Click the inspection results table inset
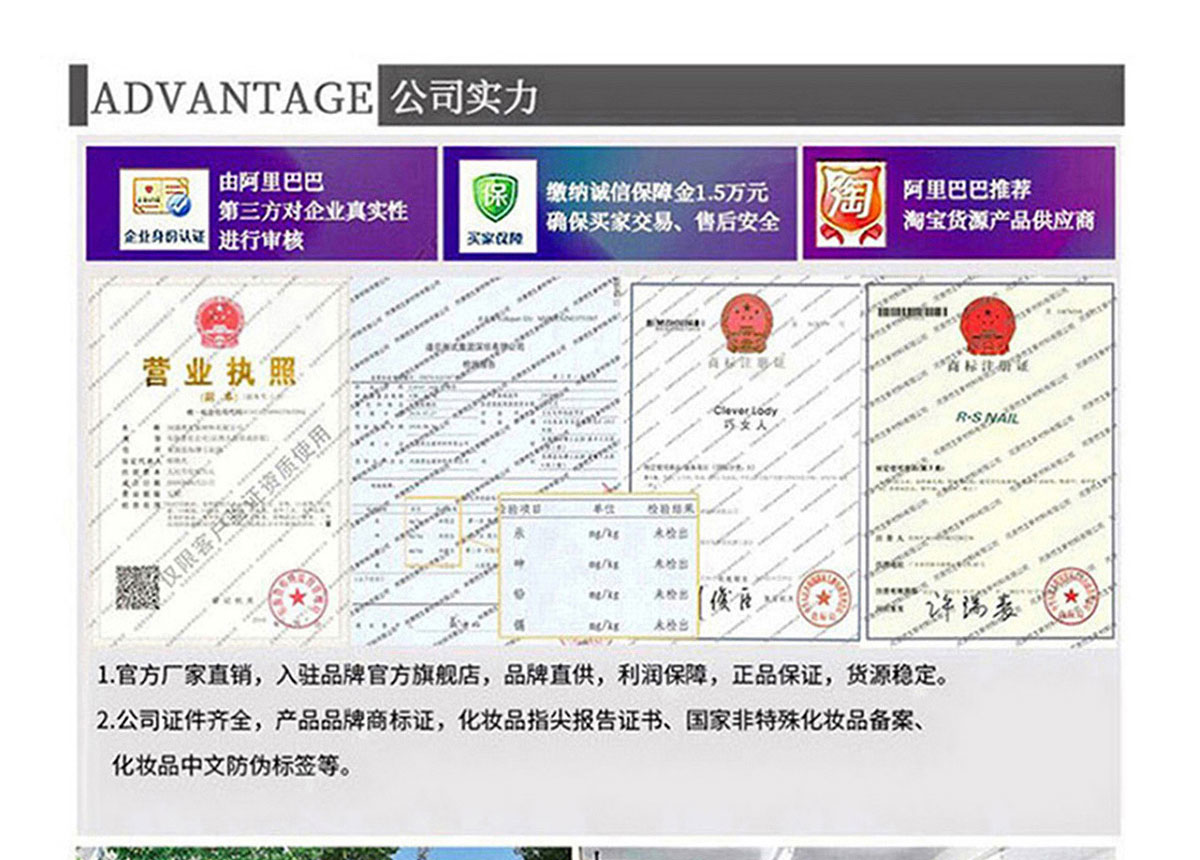 tap(598, 565)
